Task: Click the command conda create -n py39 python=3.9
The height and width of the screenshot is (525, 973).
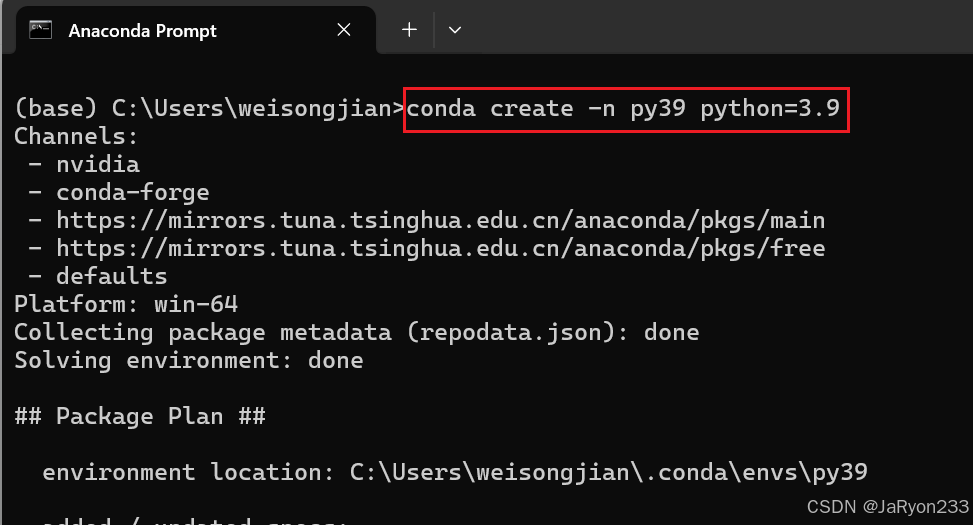Action: [623, 109]
